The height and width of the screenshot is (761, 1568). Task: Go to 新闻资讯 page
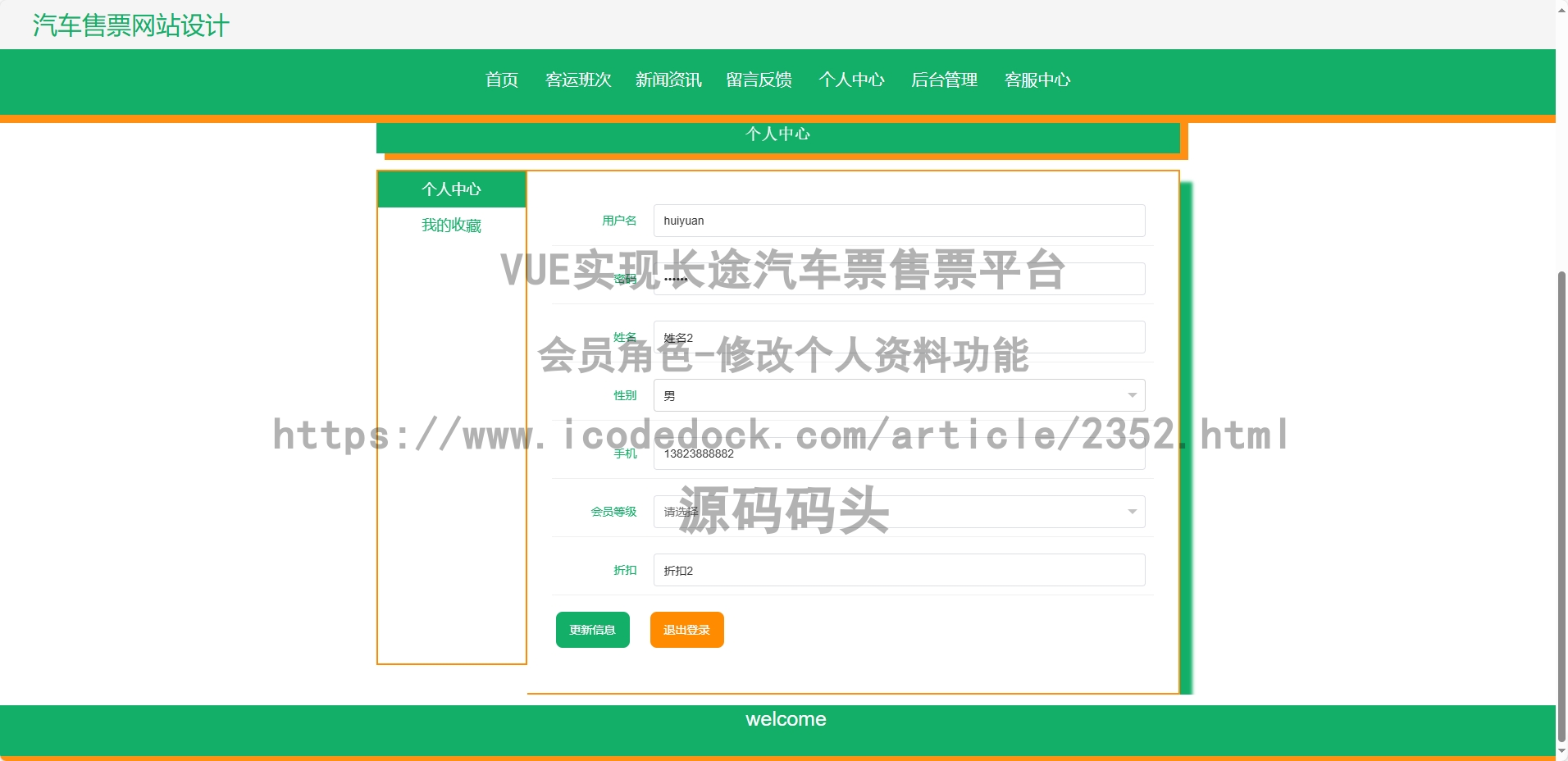(x=668, y=80)
